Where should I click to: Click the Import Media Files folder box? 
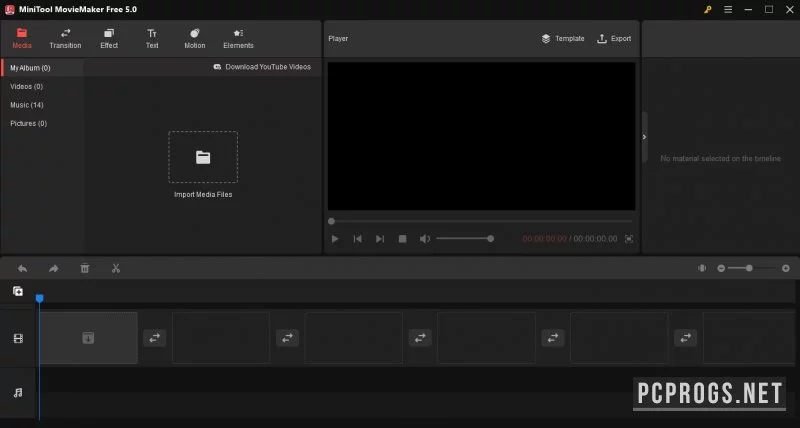203,157
